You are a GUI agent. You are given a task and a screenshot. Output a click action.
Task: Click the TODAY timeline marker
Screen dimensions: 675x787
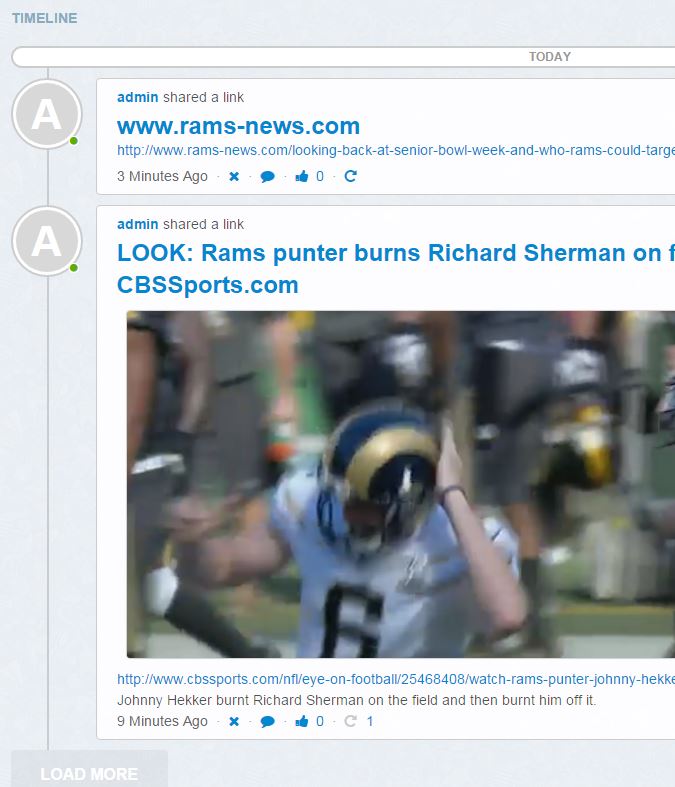[x=549, y=57]
